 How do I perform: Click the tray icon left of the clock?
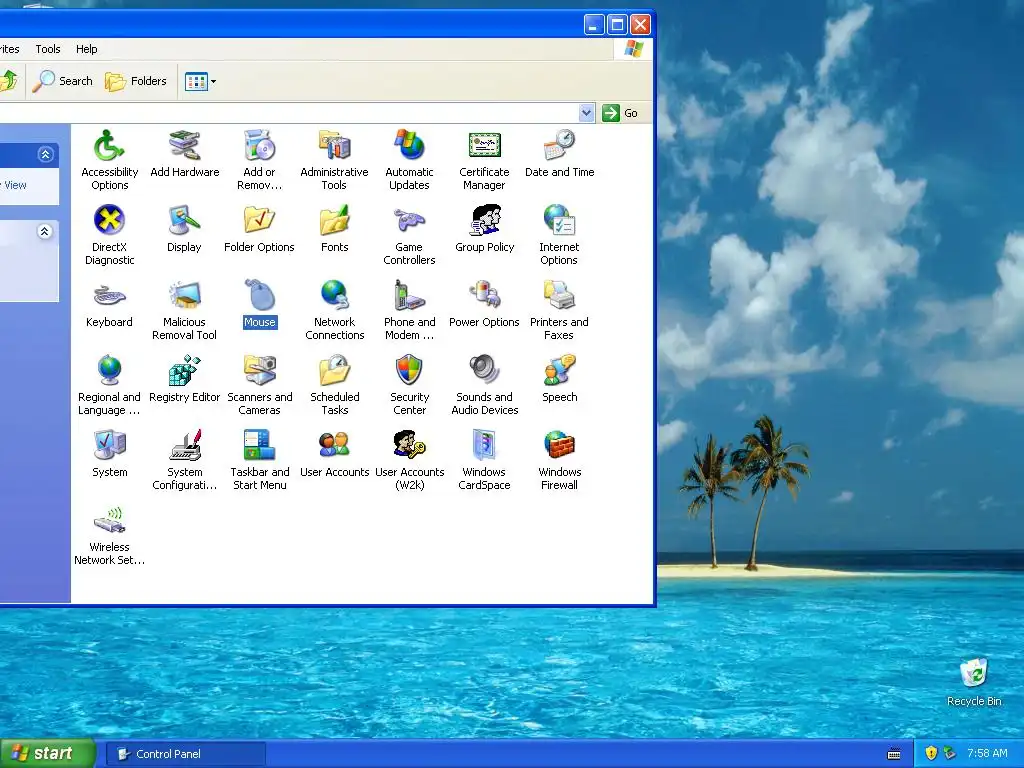(950, 754)
